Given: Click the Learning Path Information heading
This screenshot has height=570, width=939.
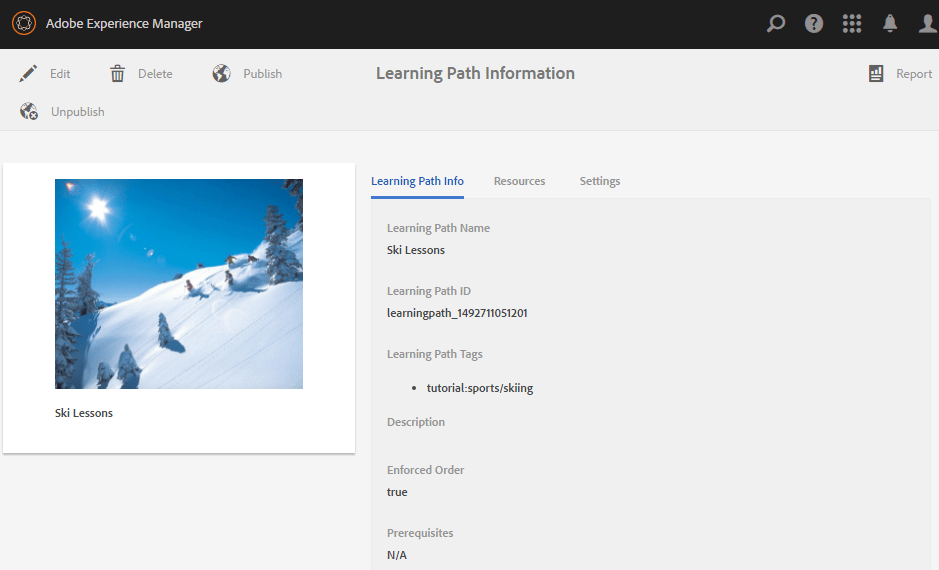Looking at the screenshot, I should click(475, 73).
